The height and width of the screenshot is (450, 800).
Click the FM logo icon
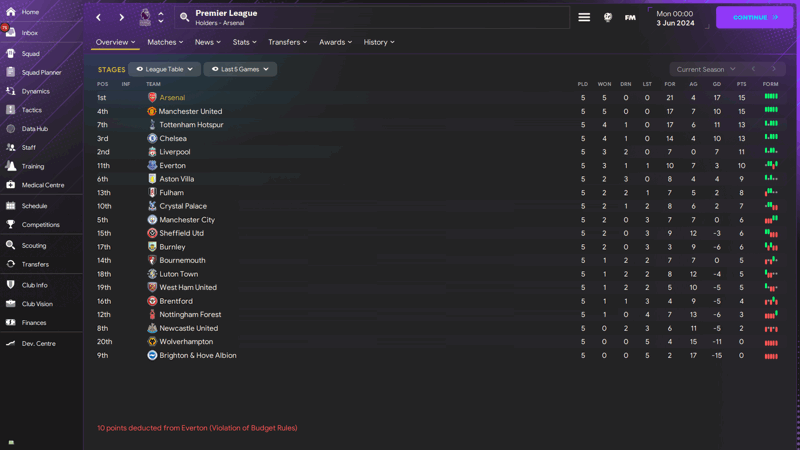pos(630,17)
